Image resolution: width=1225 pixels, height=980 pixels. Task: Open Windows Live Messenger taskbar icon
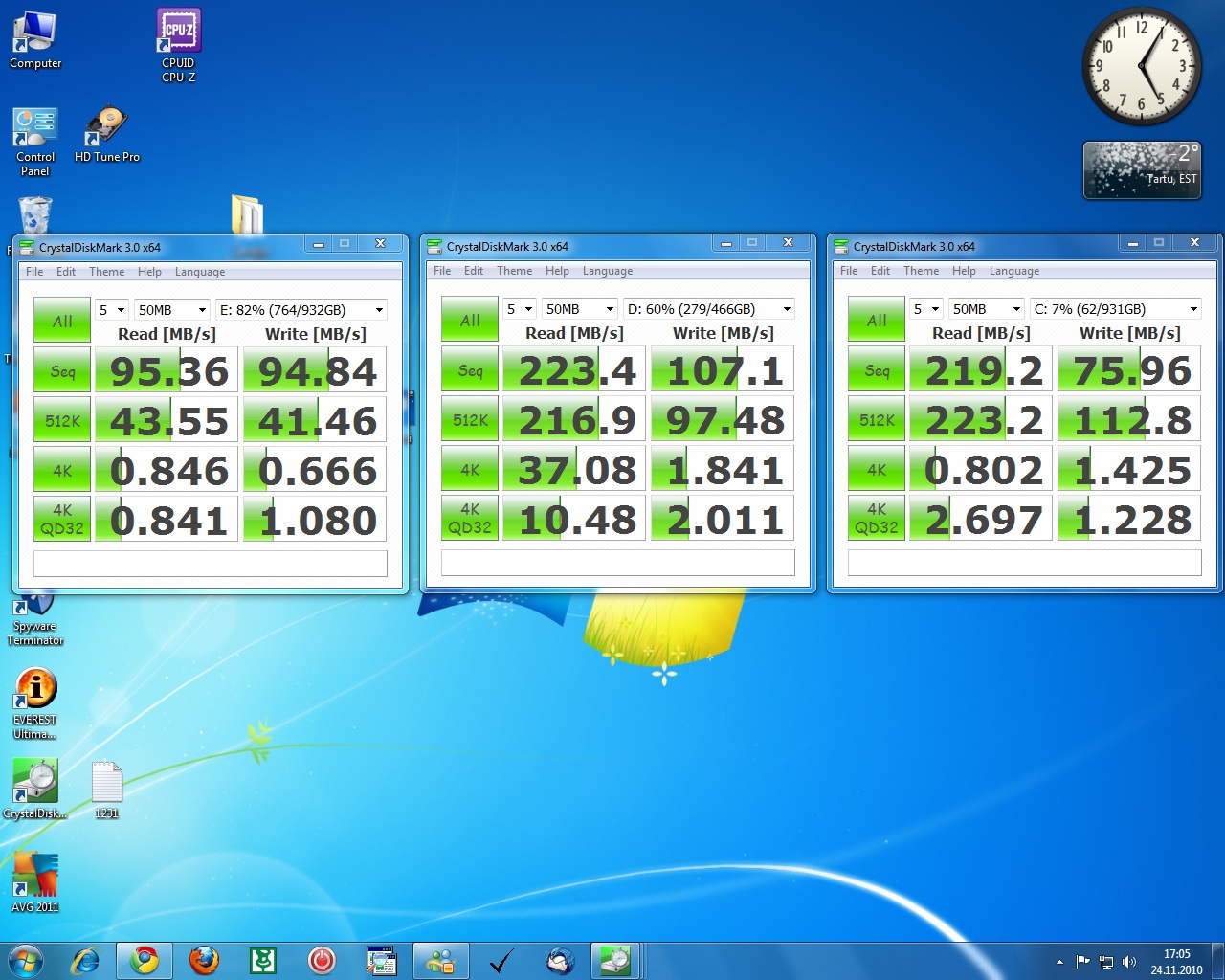[x=441, y=960]
